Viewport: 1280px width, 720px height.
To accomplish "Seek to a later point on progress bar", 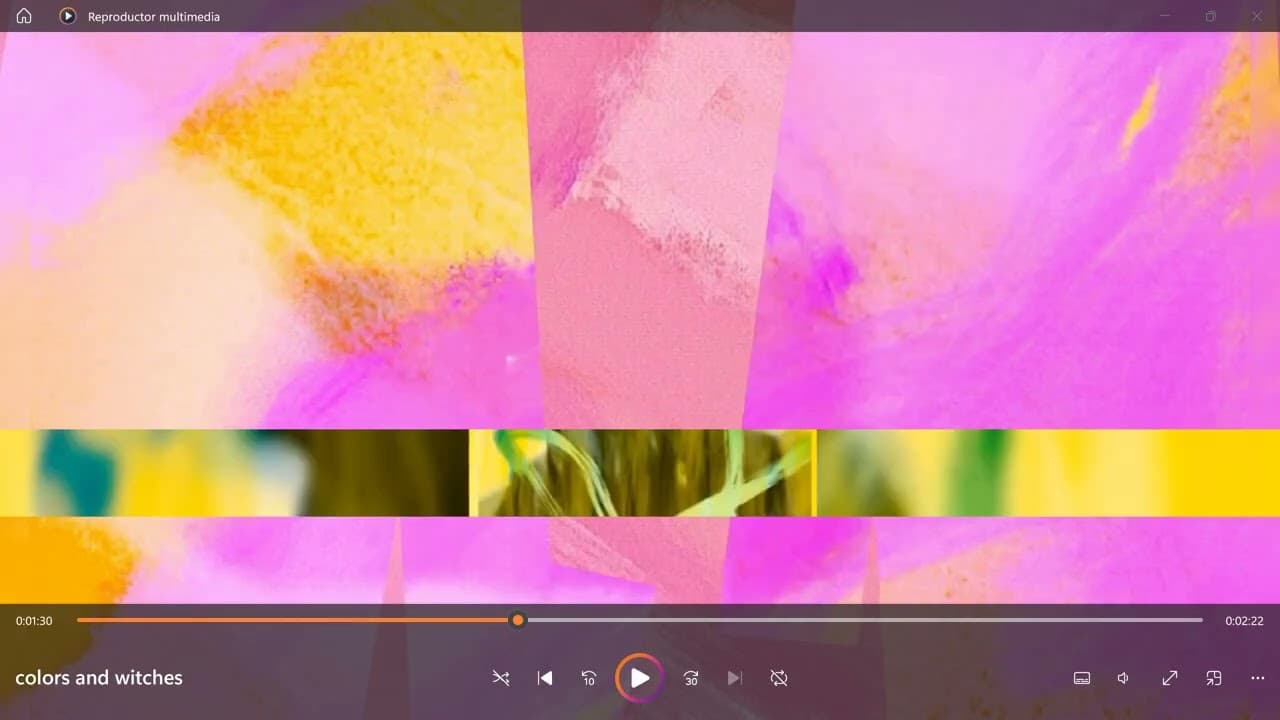I will point(865,620).
